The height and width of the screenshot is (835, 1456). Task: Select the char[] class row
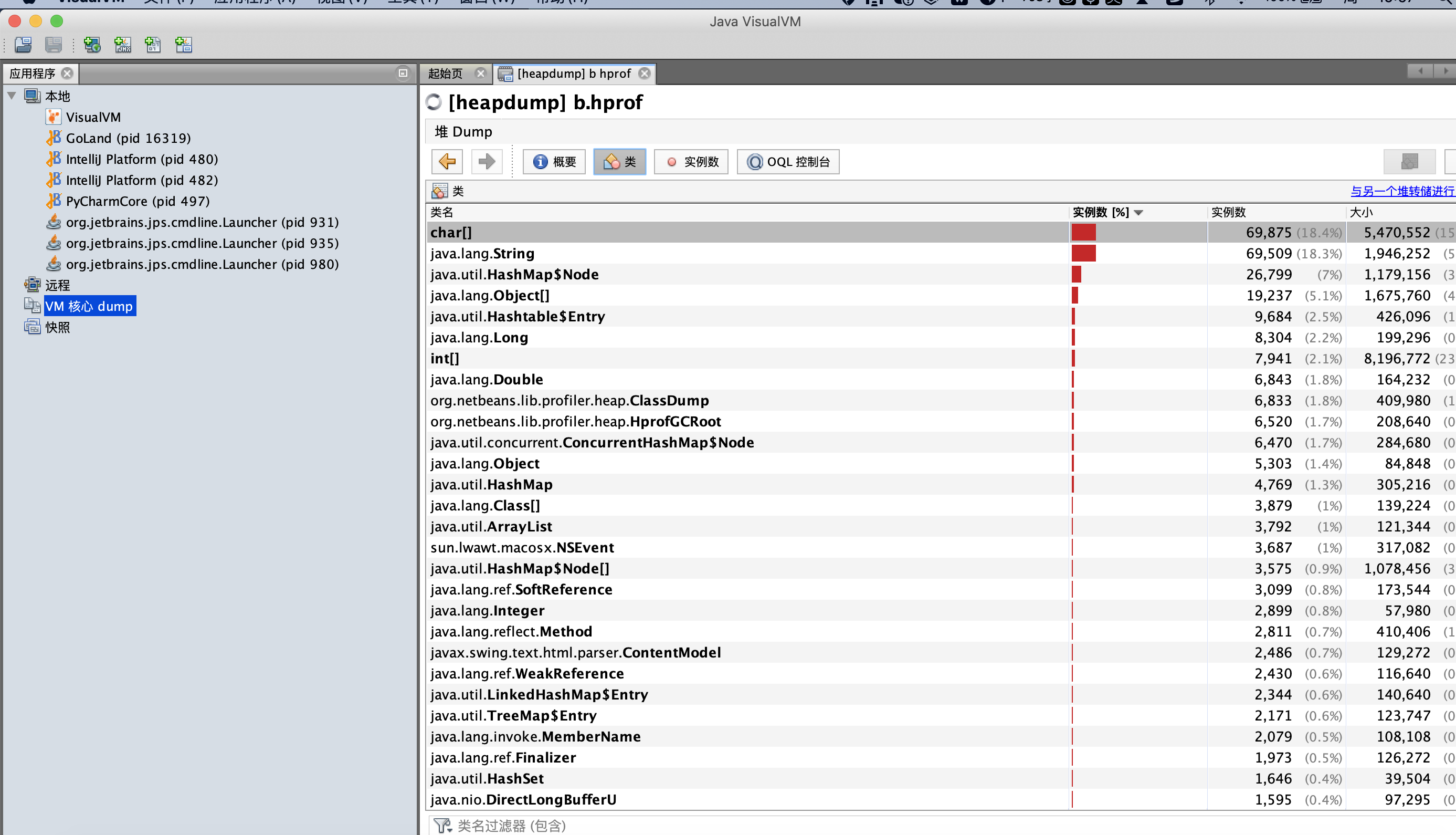coord(942,232)
